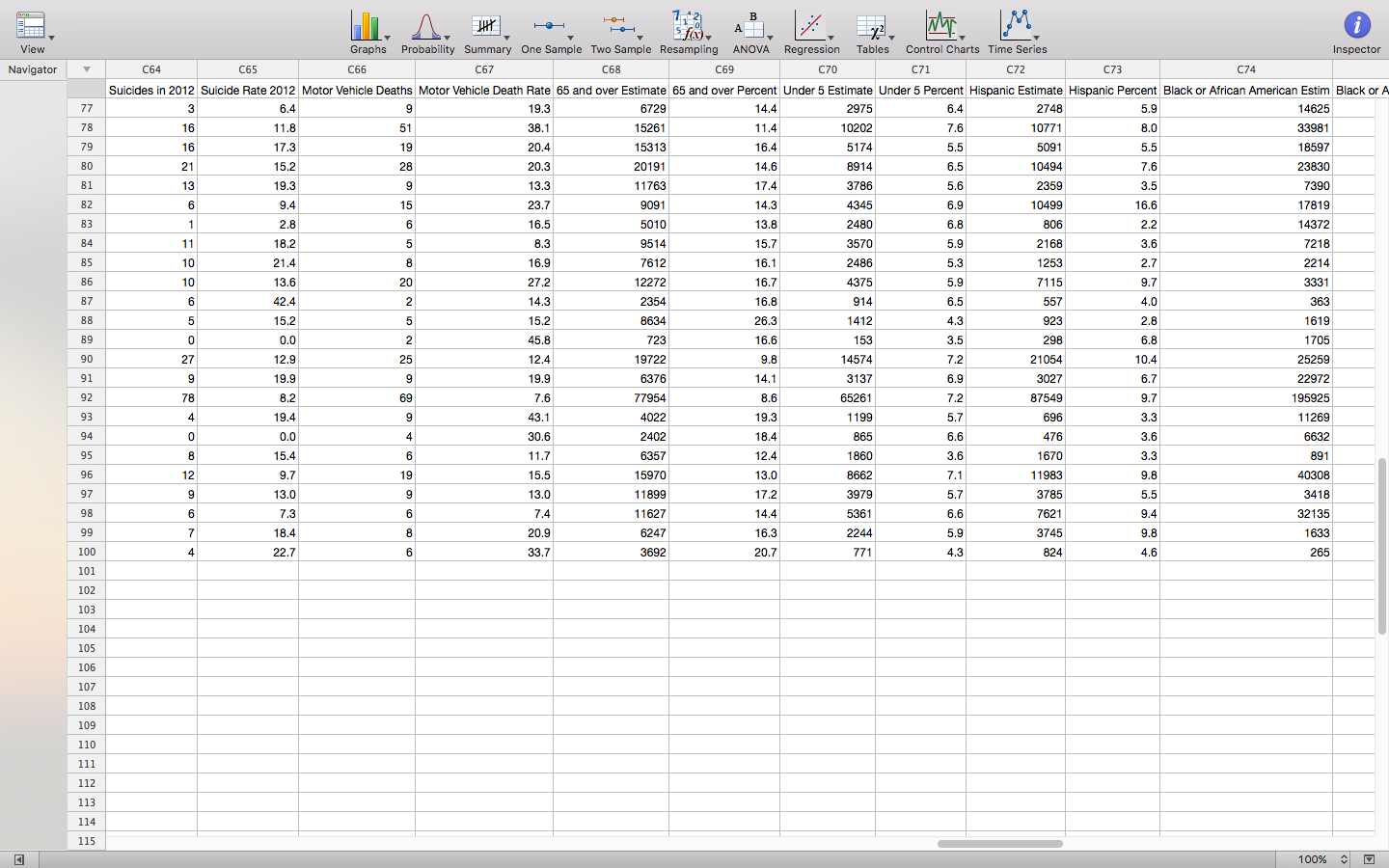The image size is (1389, 868).
Task: Click the vertical scrollbar thumb
Action: (1381, 546)
